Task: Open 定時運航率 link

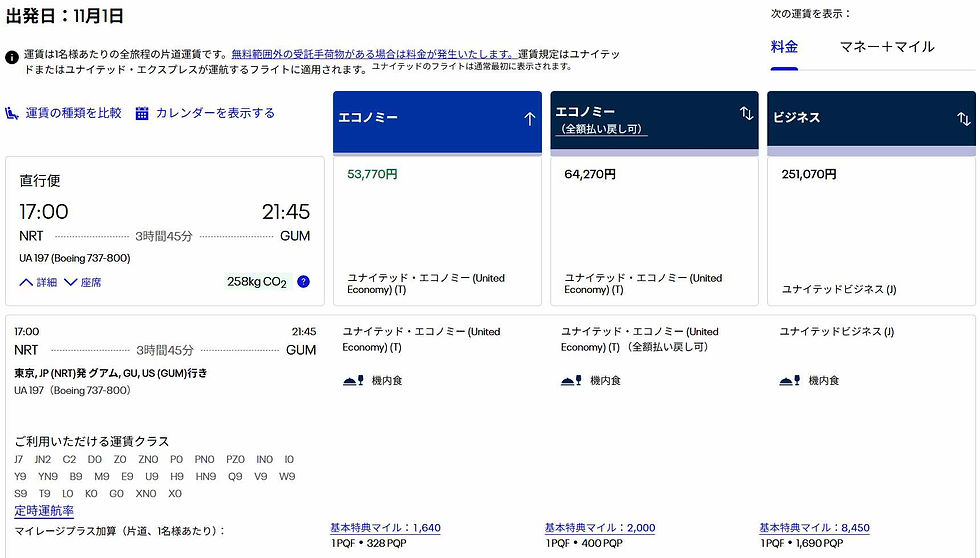Action: pos(44,511)
